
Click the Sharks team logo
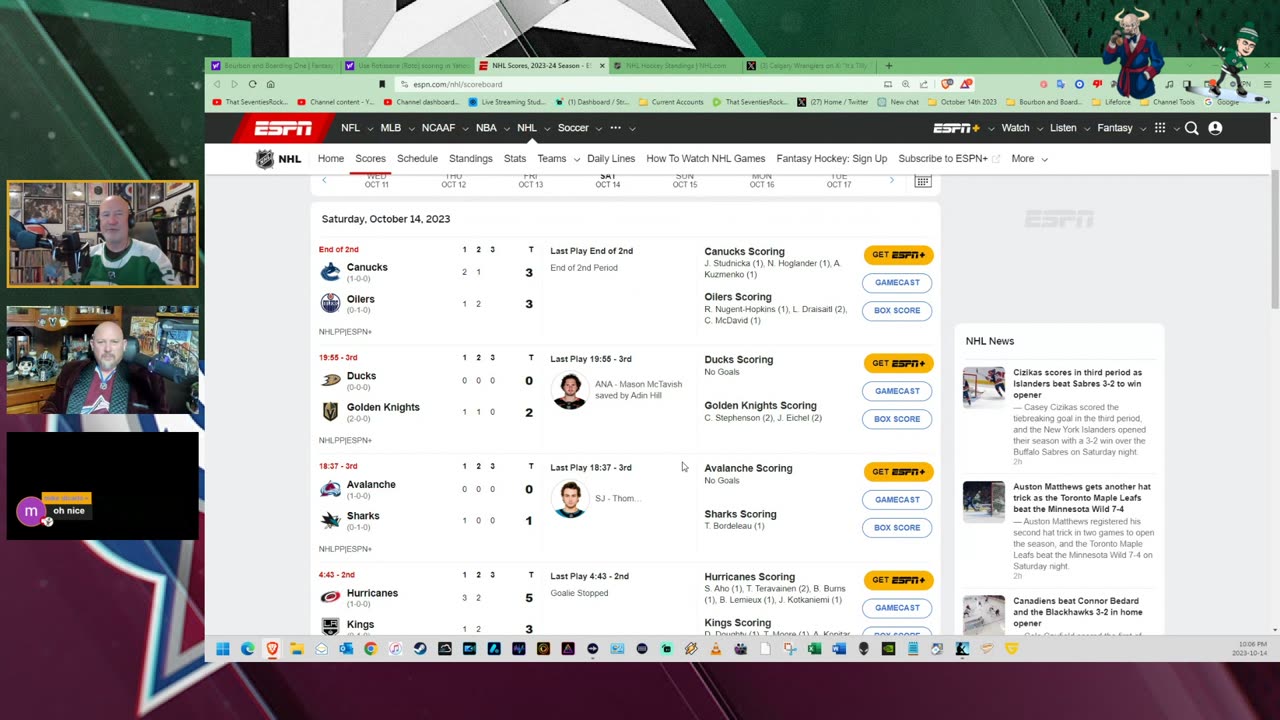[x=330, y=520]
